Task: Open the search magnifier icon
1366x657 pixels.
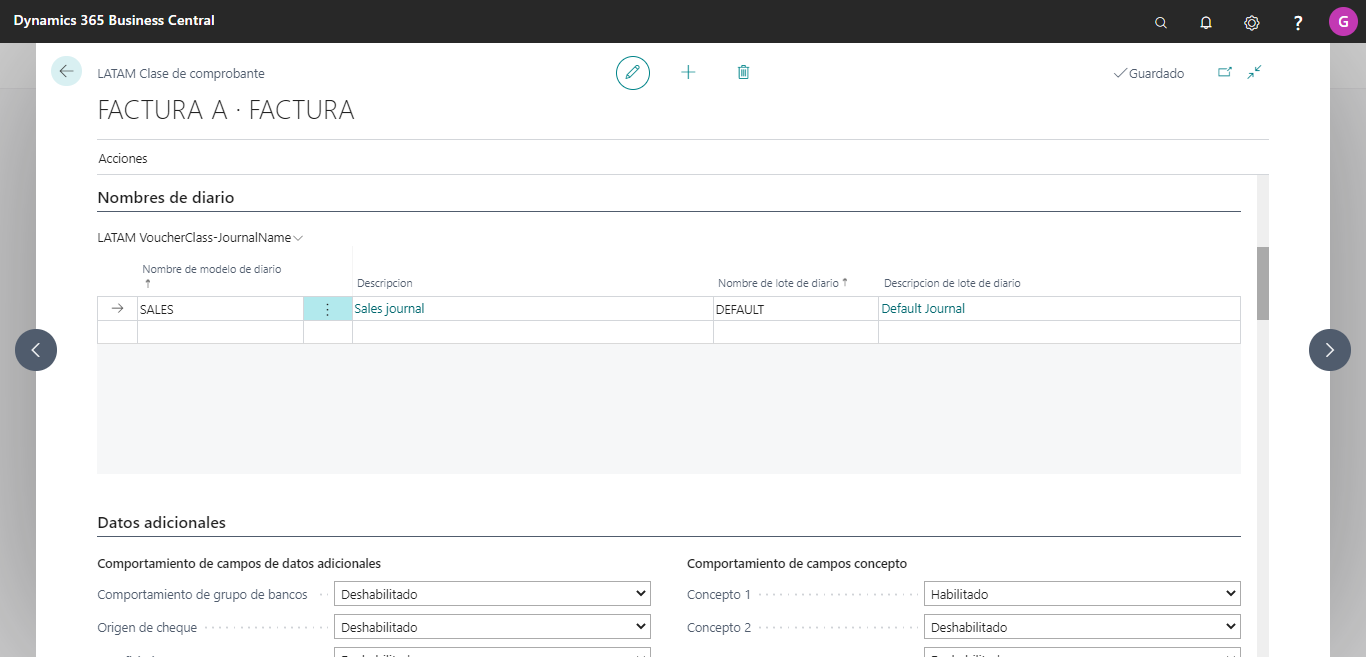Action: (1161, 22)
